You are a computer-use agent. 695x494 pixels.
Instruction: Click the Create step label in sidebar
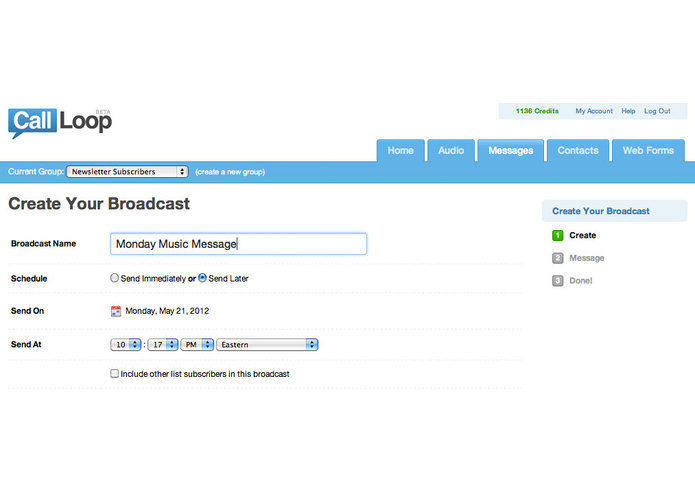pyautogui.click(x=582, y=235)
